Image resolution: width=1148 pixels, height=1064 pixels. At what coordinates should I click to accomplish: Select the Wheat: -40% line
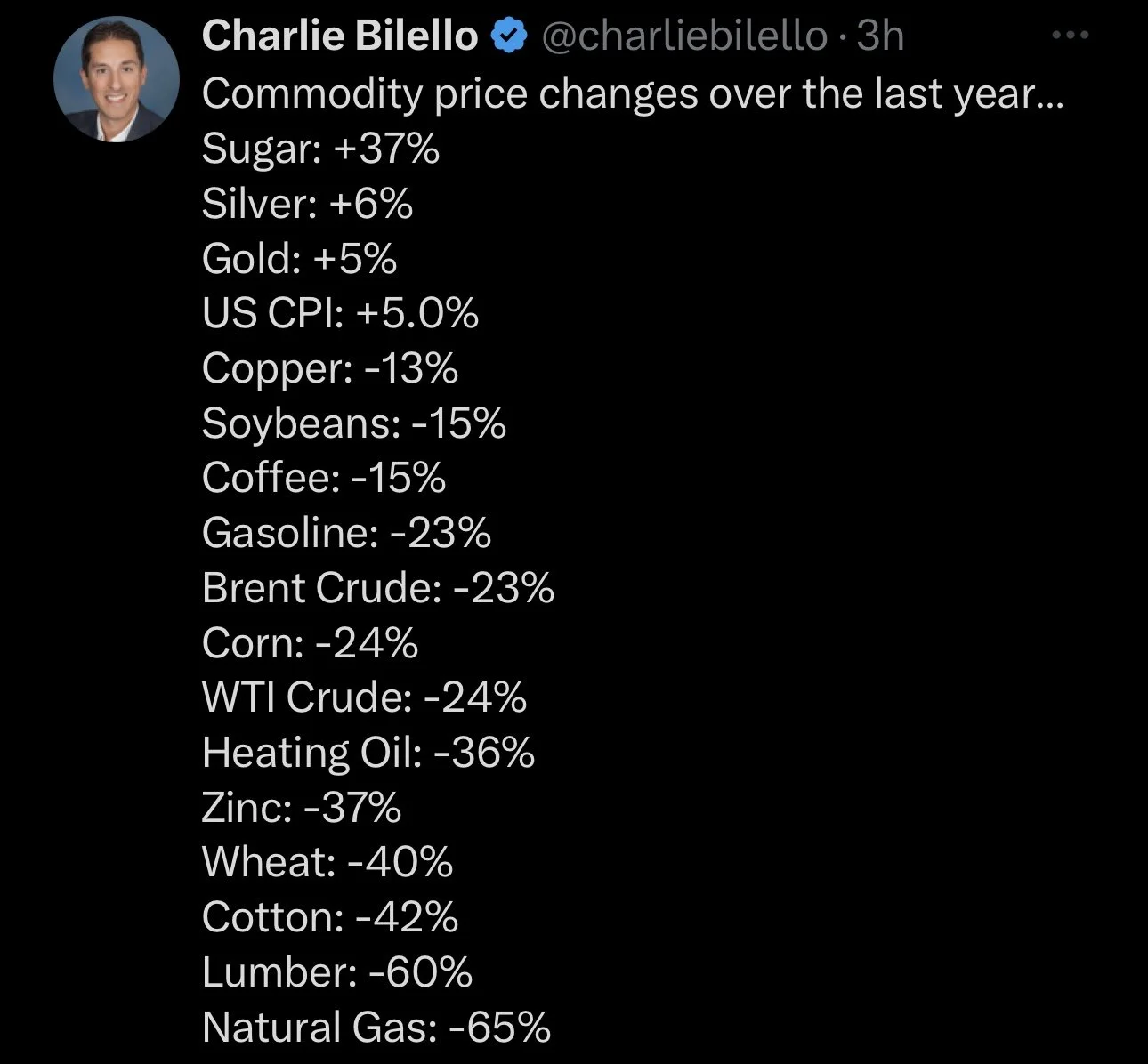327,861
